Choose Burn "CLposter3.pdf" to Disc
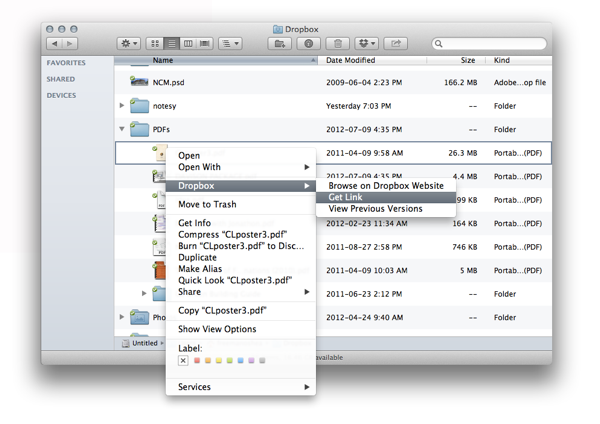 coord(241,246)
